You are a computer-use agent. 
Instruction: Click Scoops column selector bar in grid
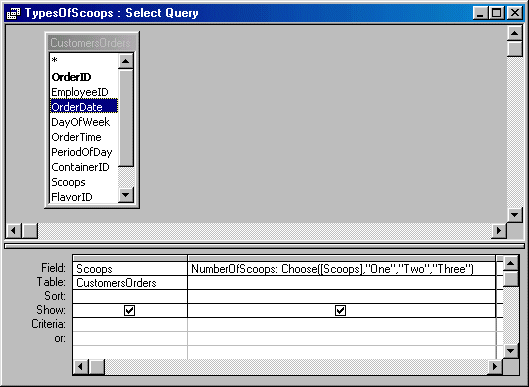[x=130, y=258]
